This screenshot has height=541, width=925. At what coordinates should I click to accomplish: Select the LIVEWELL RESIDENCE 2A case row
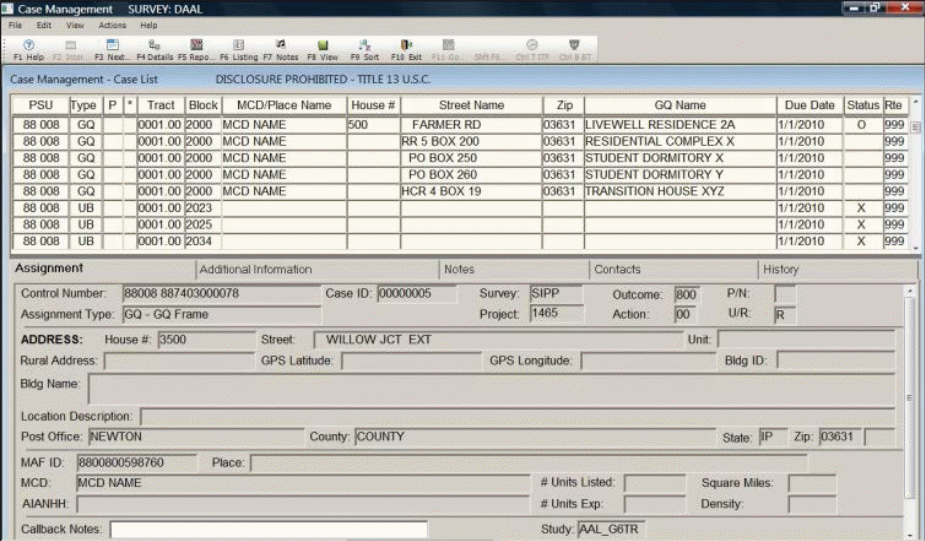click(x=660, y=125)
